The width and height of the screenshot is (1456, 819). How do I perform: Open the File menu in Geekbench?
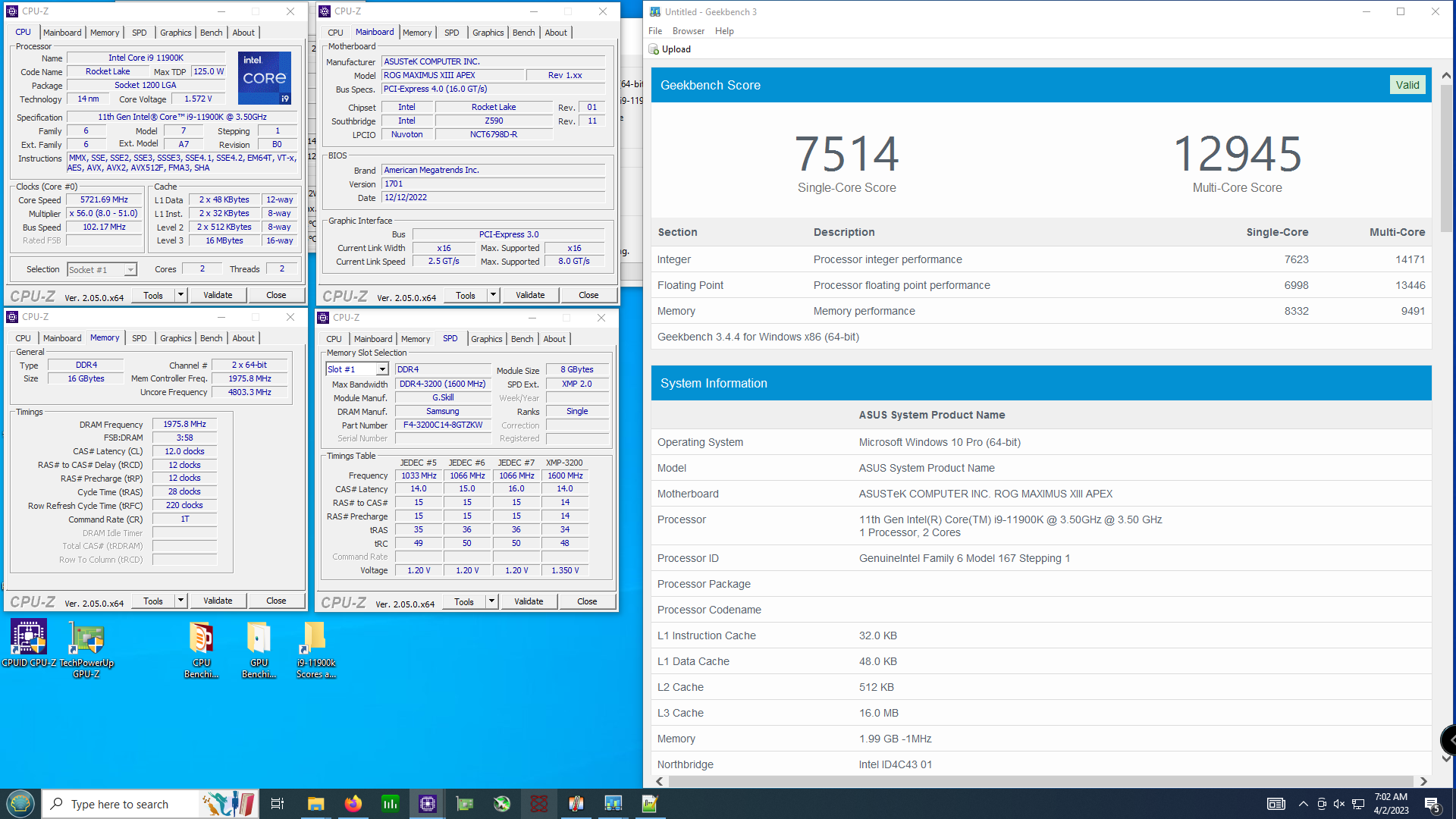click(x=655, y=31)
